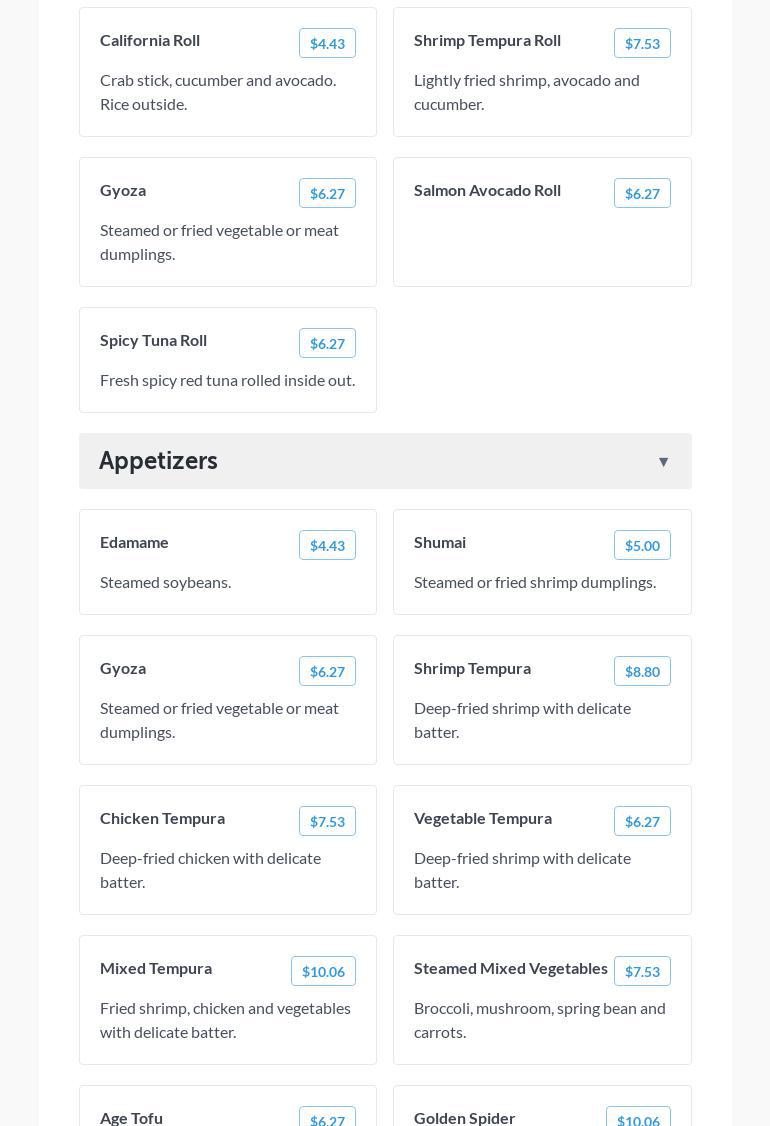770x1126 pixels.
Task: Click the Spicy Tuna Roll $6.27 price
Action: (327, 343)
